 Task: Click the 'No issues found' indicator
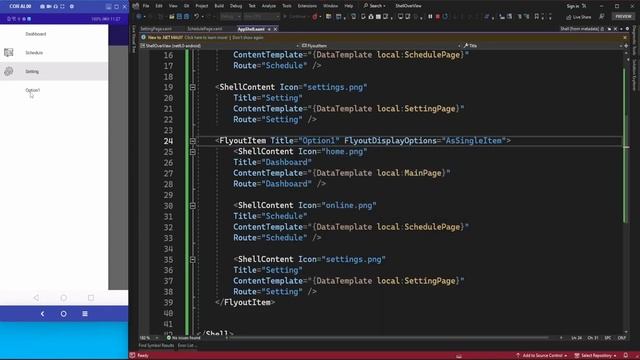click(x=184, y=338)
